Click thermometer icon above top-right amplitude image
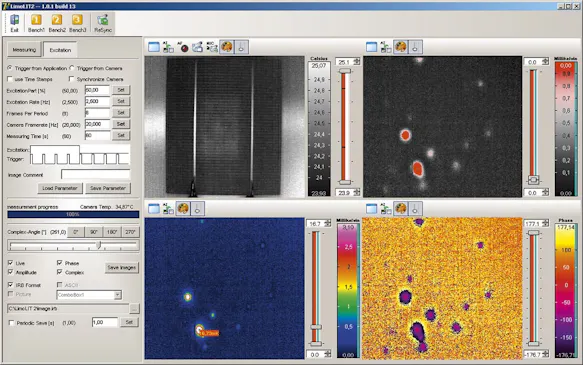The width and height of the screenshot is (583, 365). pyautogui.click(x=415, y=47)
